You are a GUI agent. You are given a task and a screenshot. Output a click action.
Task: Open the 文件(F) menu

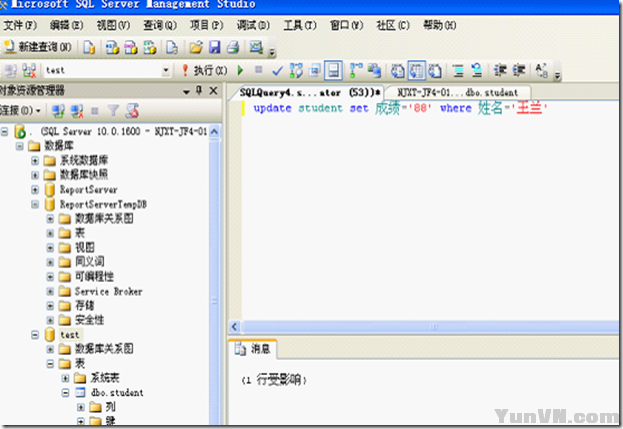point(20,25)
